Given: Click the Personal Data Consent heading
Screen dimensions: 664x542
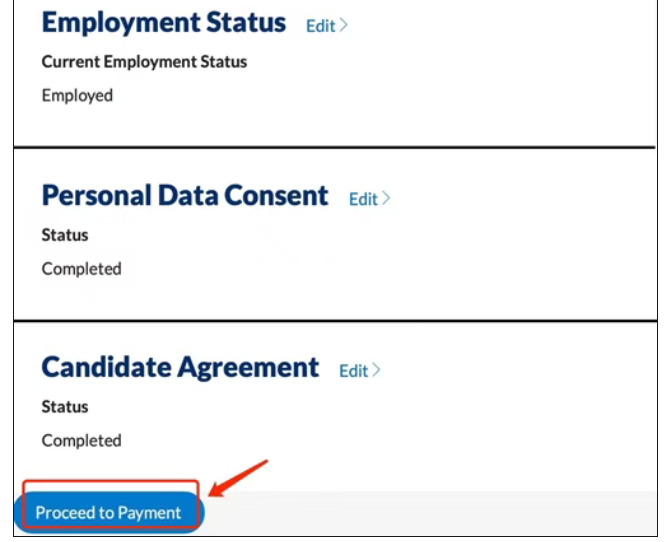Looking at the screenshot, I should 185,195.
